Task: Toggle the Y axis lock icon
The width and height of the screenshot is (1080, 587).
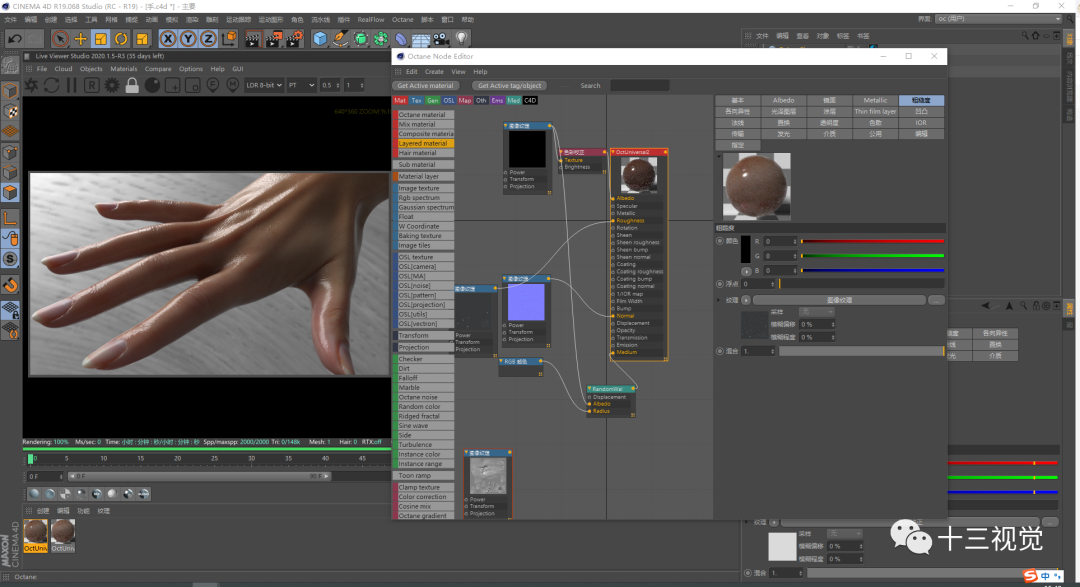Action: tap(187, 39)
